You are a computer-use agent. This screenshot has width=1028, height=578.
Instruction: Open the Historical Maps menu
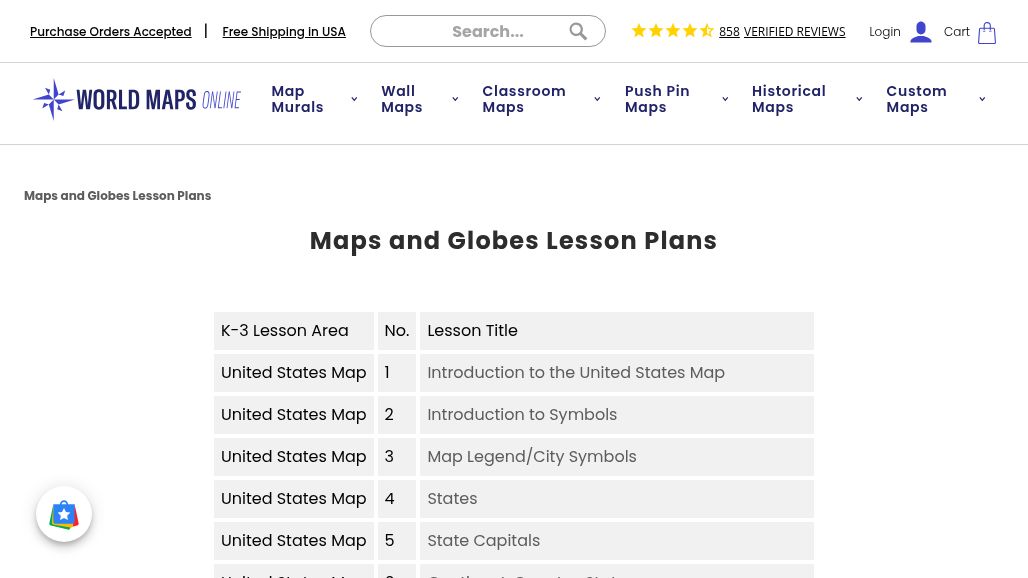(x=789, y=99)
